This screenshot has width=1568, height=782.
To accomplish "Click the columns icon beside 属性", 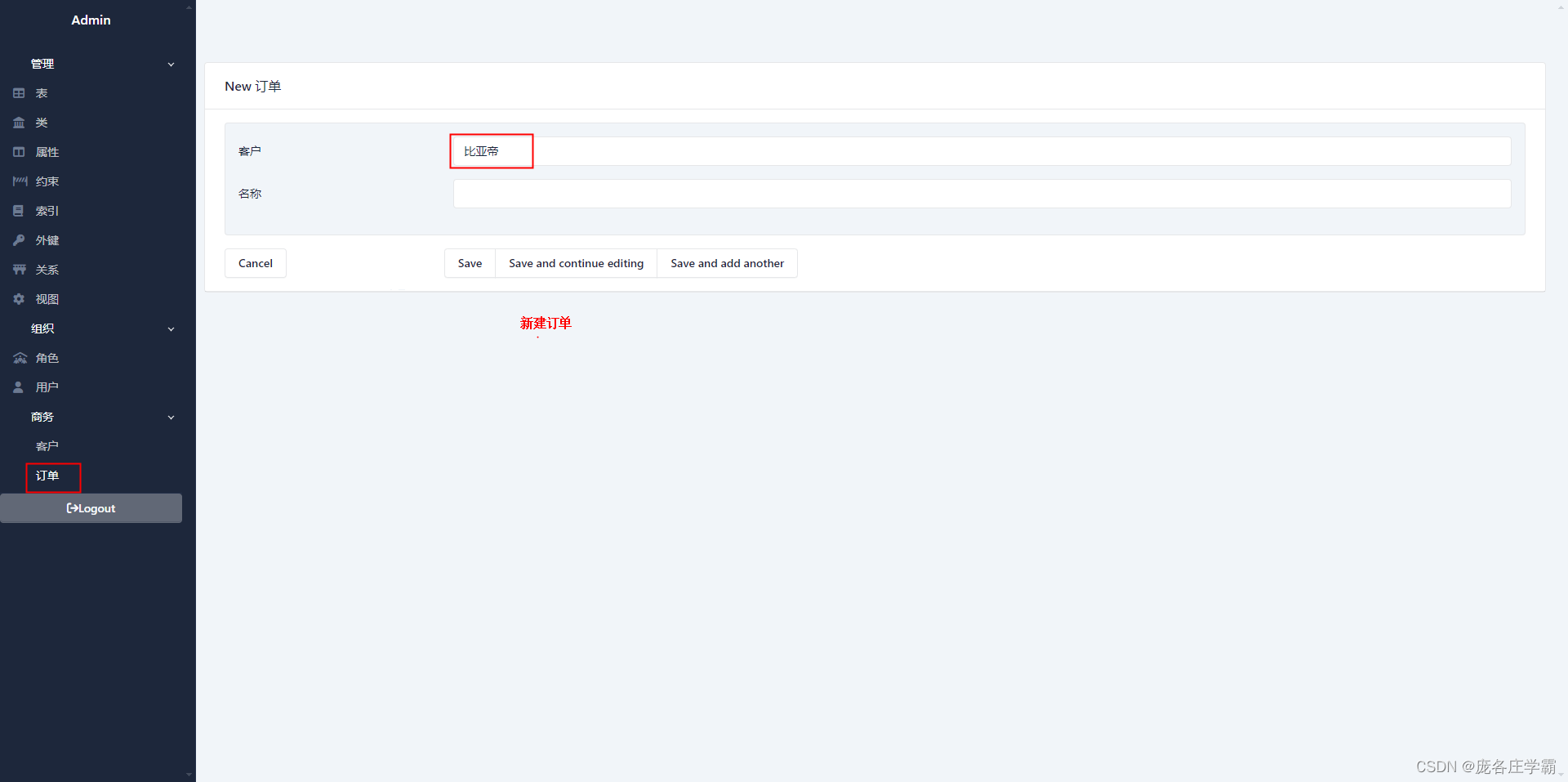I will click(x=19, y=152).
